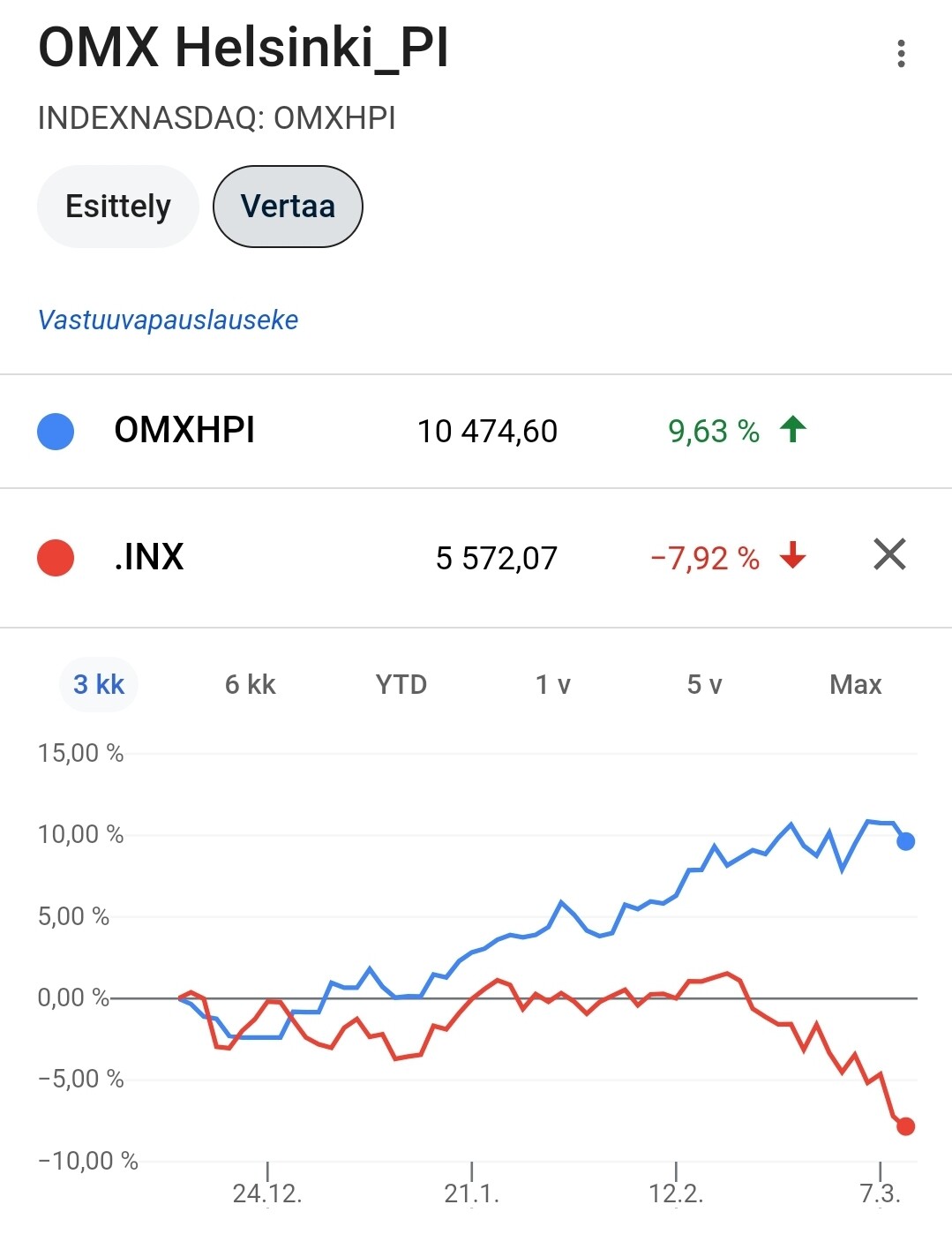
Task: Click the red endpoint dot on chart
Action: [x=905, y=1126]
